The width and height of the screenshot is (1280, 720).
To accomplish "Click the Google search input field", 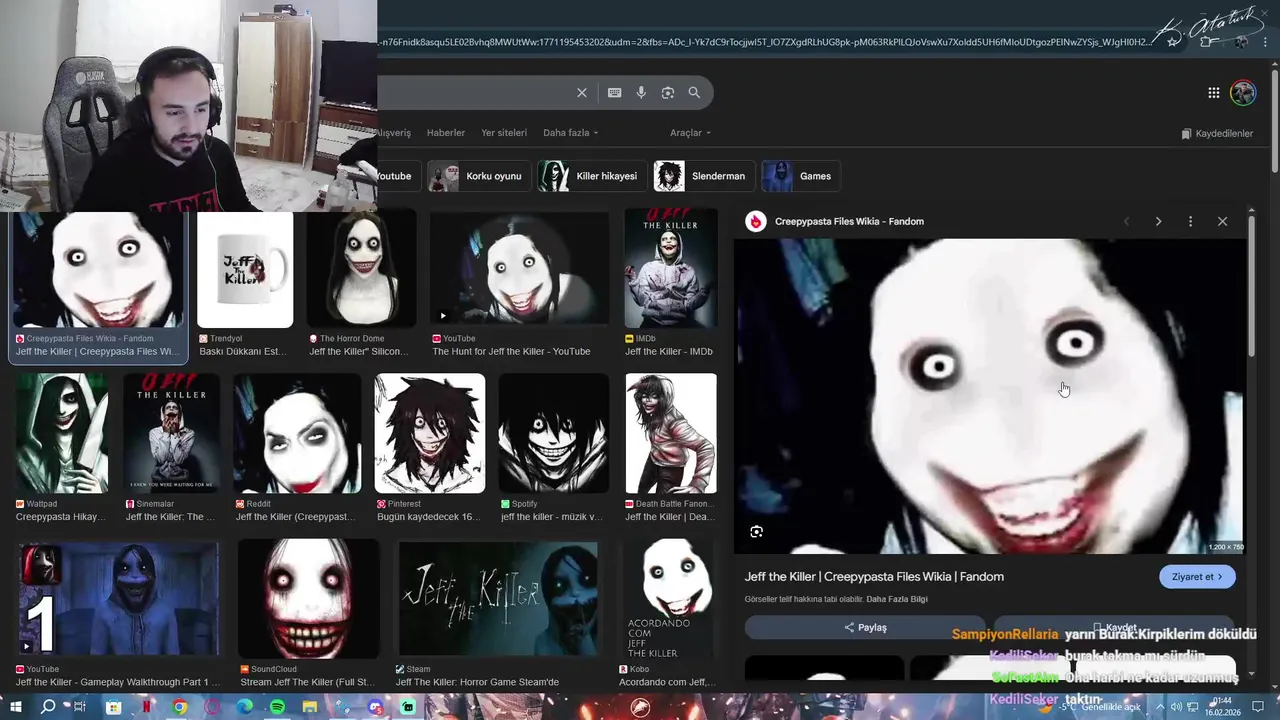I will (475, 93).
